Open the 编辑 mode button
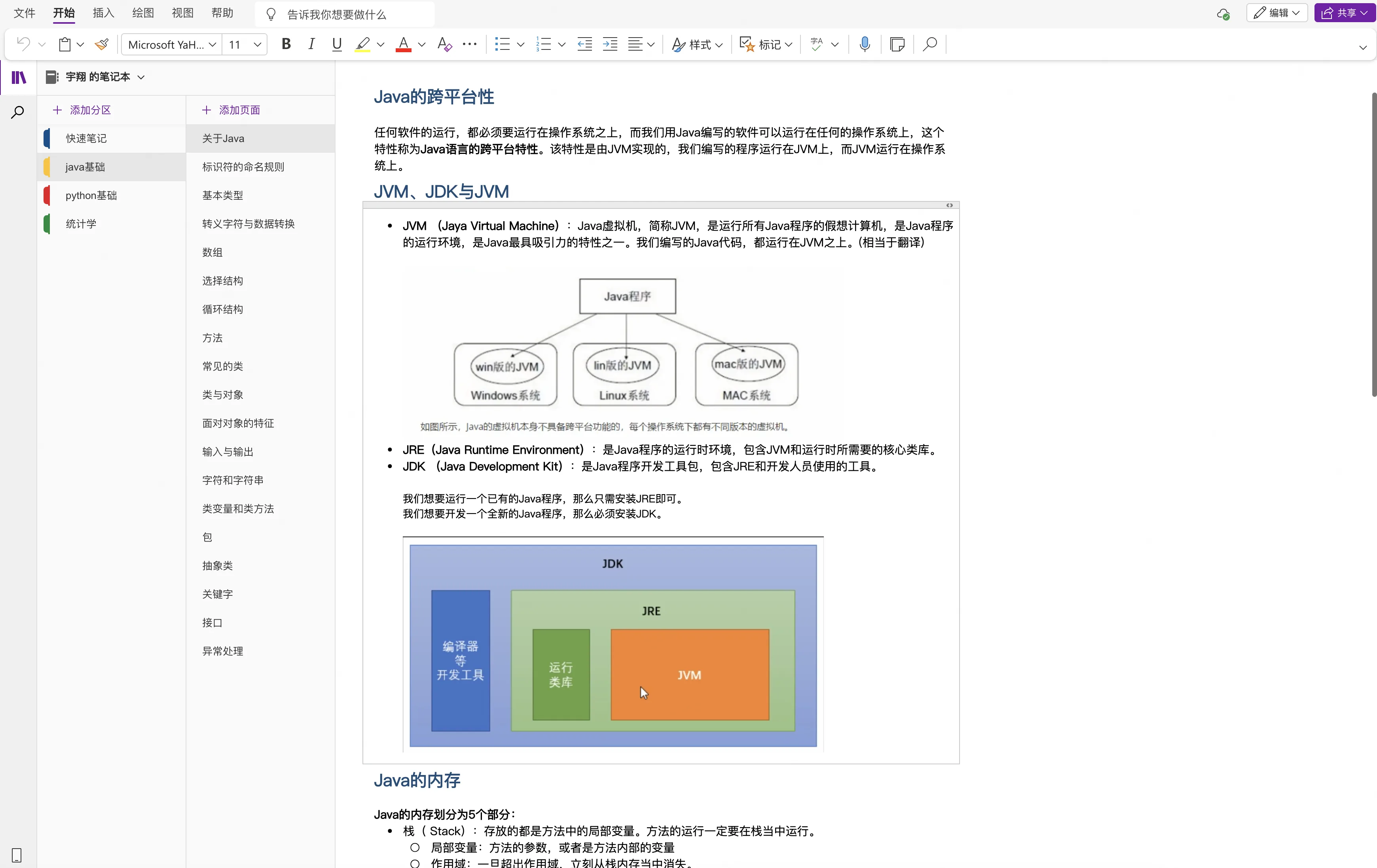The image size is (1377, 868). [x=1276, y=13]
